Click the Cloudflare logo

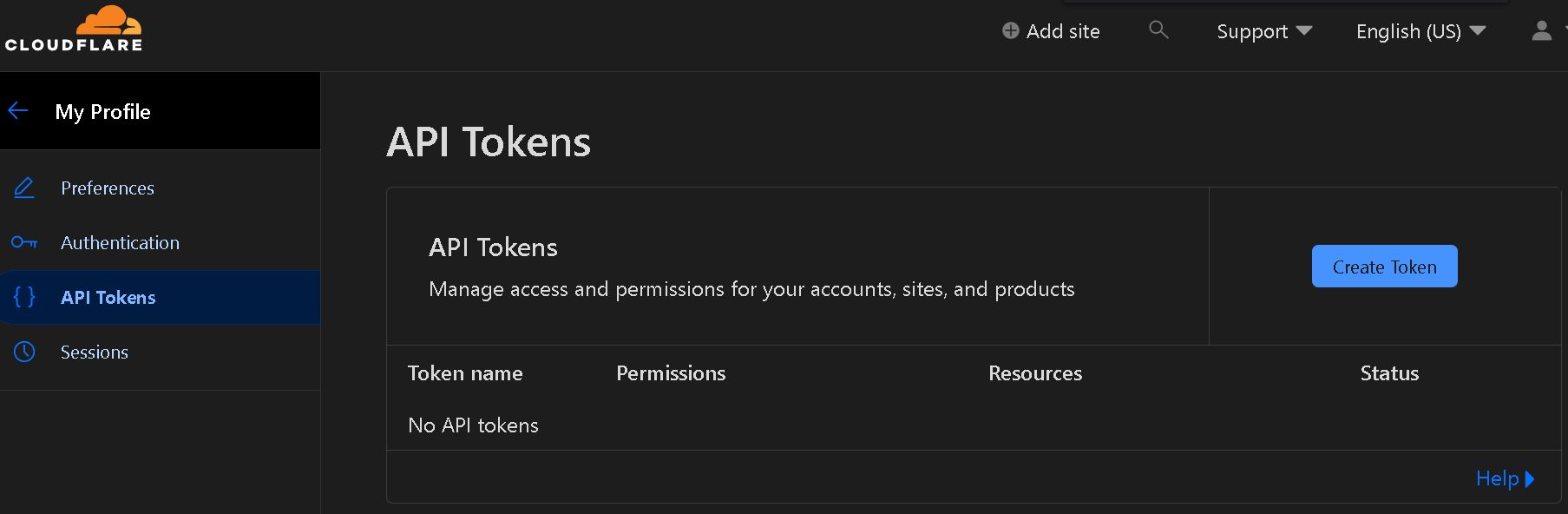74,30
